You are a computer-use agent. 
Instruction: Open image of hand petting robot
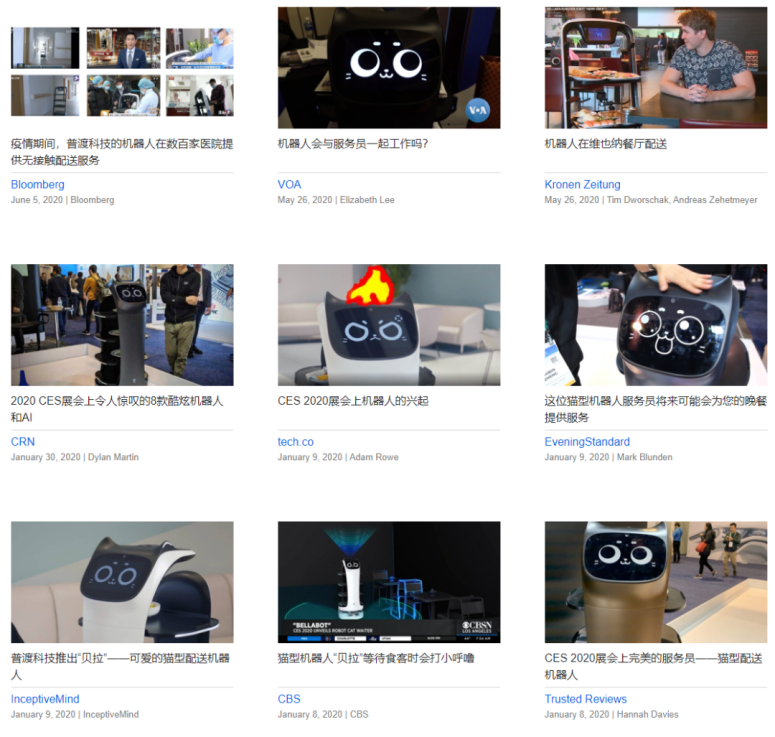click(x=656, y=325)
